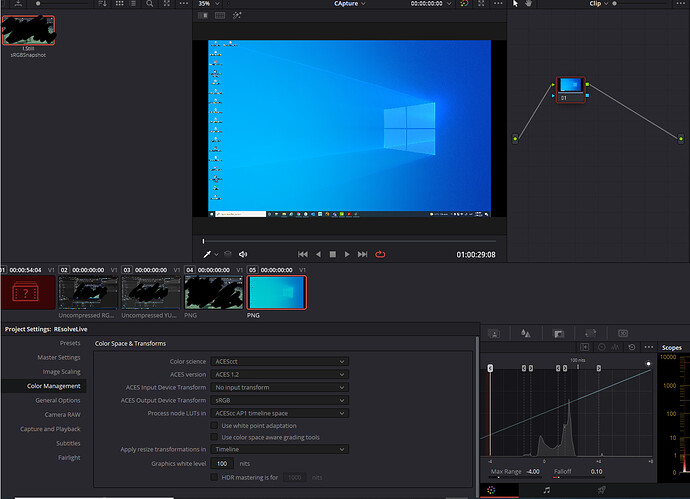Enable Use color space aware grading tools
This screenshot has width=690, height=499.
[214, 437]
